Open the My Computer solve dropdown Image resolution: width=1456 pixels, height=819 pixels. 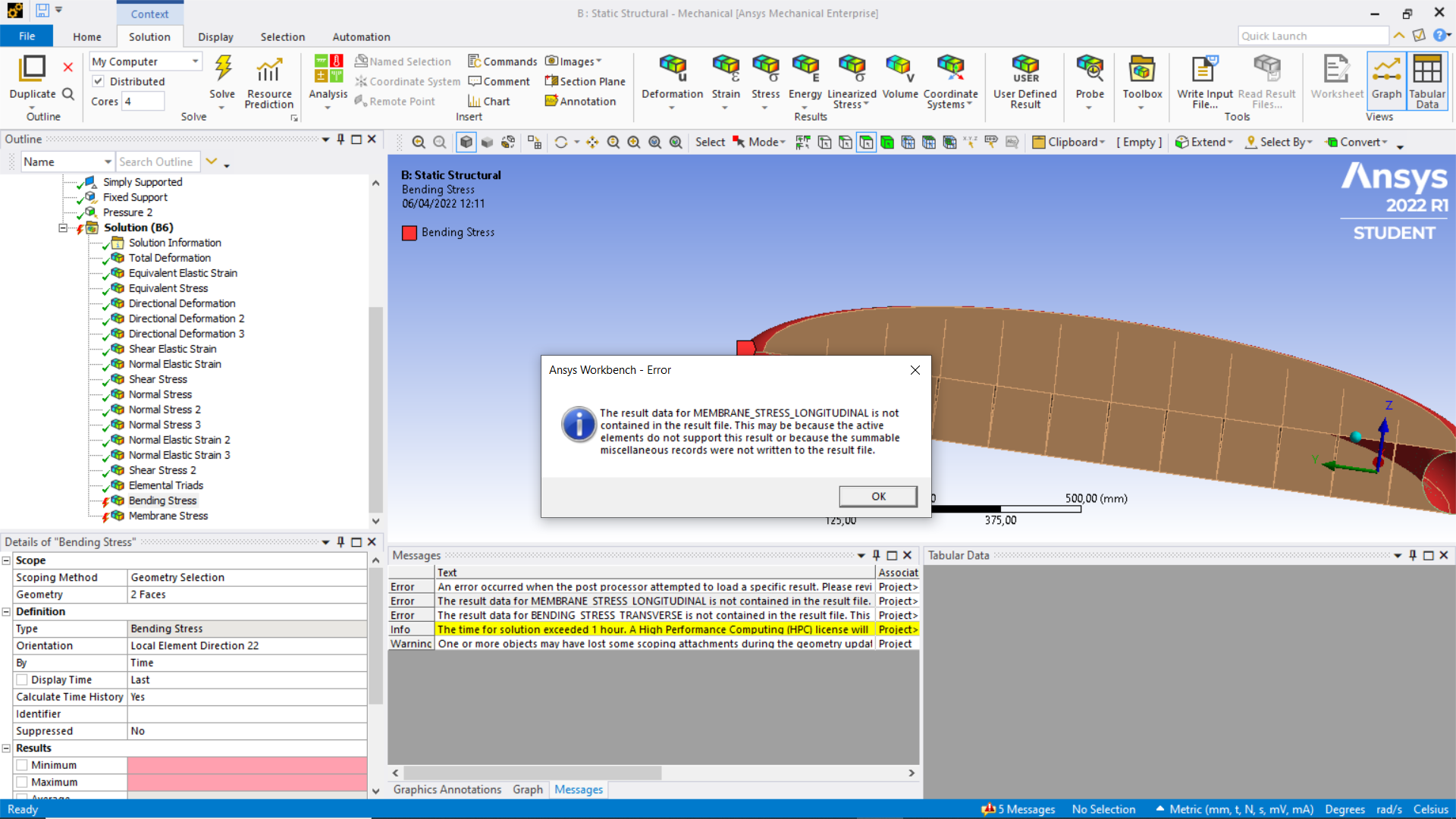pyautogui.click(x=146, y=61)
